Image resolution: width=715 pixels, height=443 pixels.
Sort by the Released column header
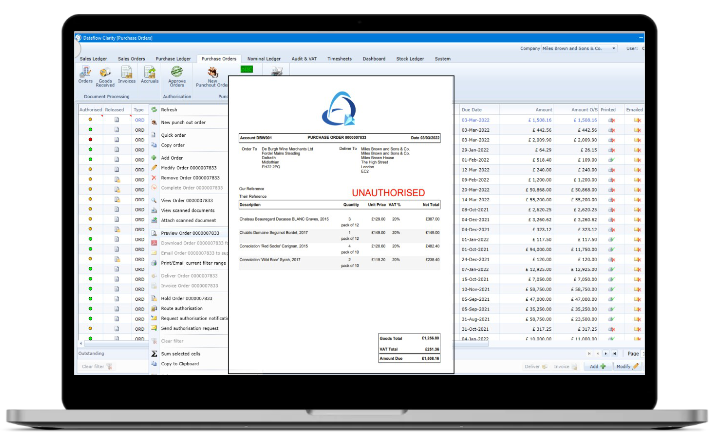click(114, 110)
